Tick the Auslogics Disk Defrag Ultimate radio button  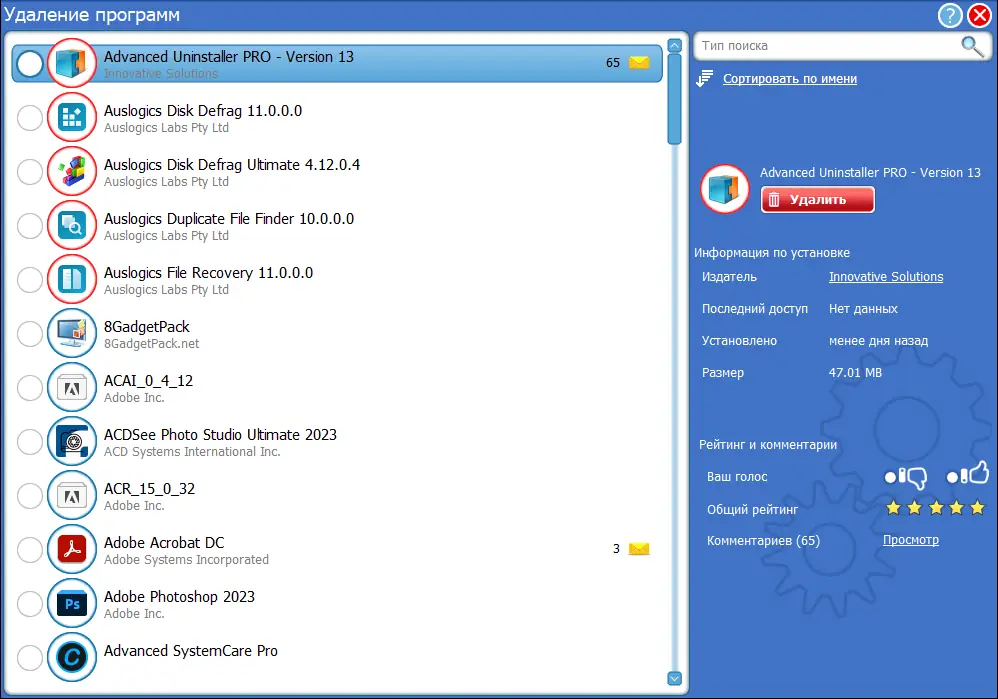(x=30, y=172)
